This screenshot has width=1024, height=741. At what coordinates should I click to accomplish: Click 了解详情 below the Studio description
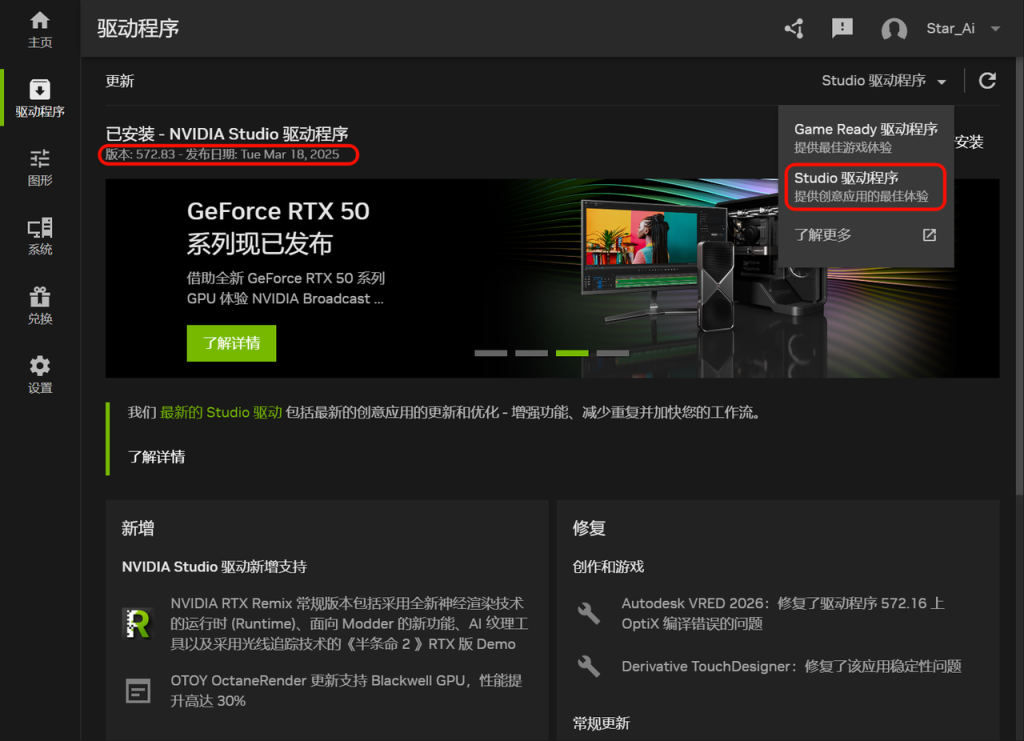[x=156, y=457]
